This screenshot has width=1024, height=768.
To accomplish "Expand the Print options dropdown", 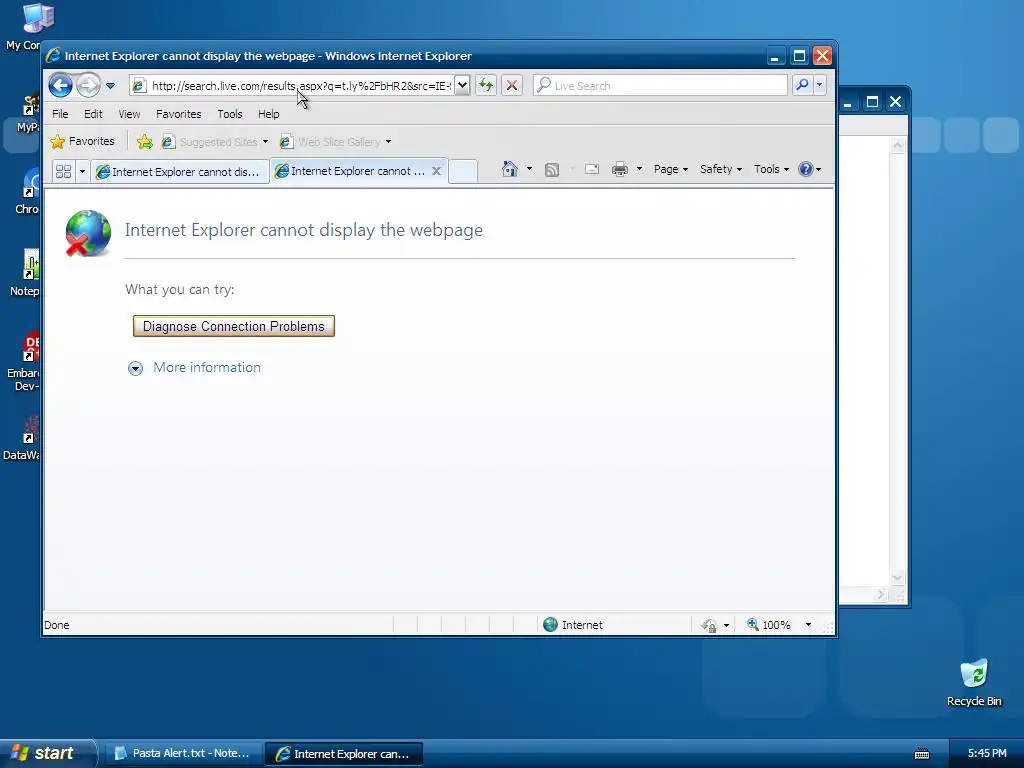I will tap(639, 169).
